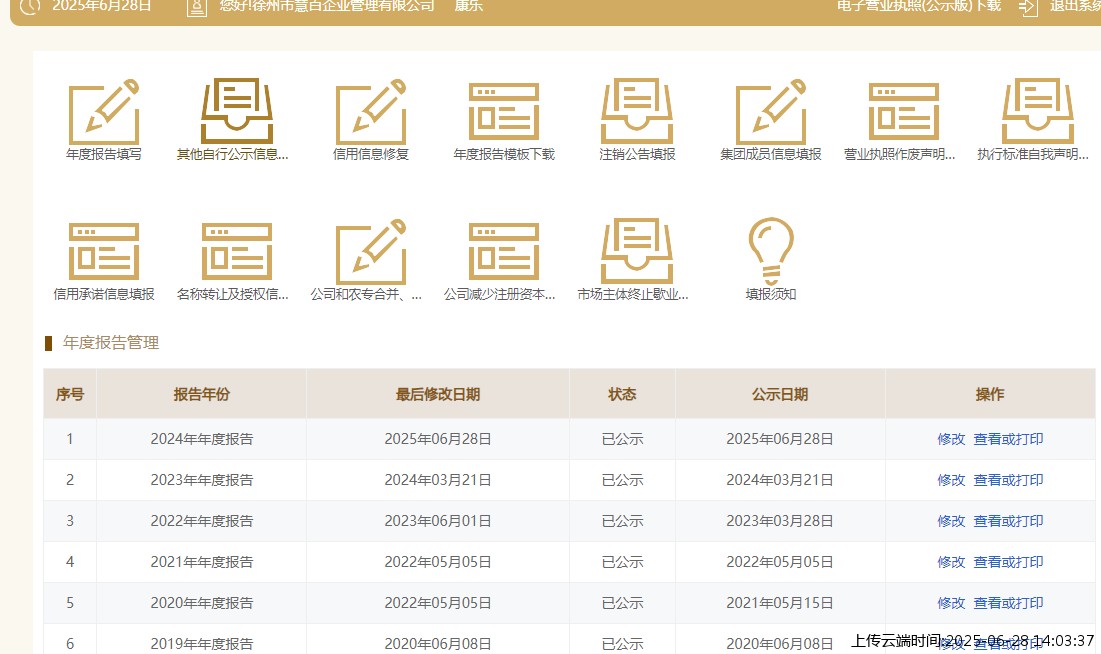Click the user avatar icon in header
This screenshot has width=1101, height=654.
[x=197, y=8]
